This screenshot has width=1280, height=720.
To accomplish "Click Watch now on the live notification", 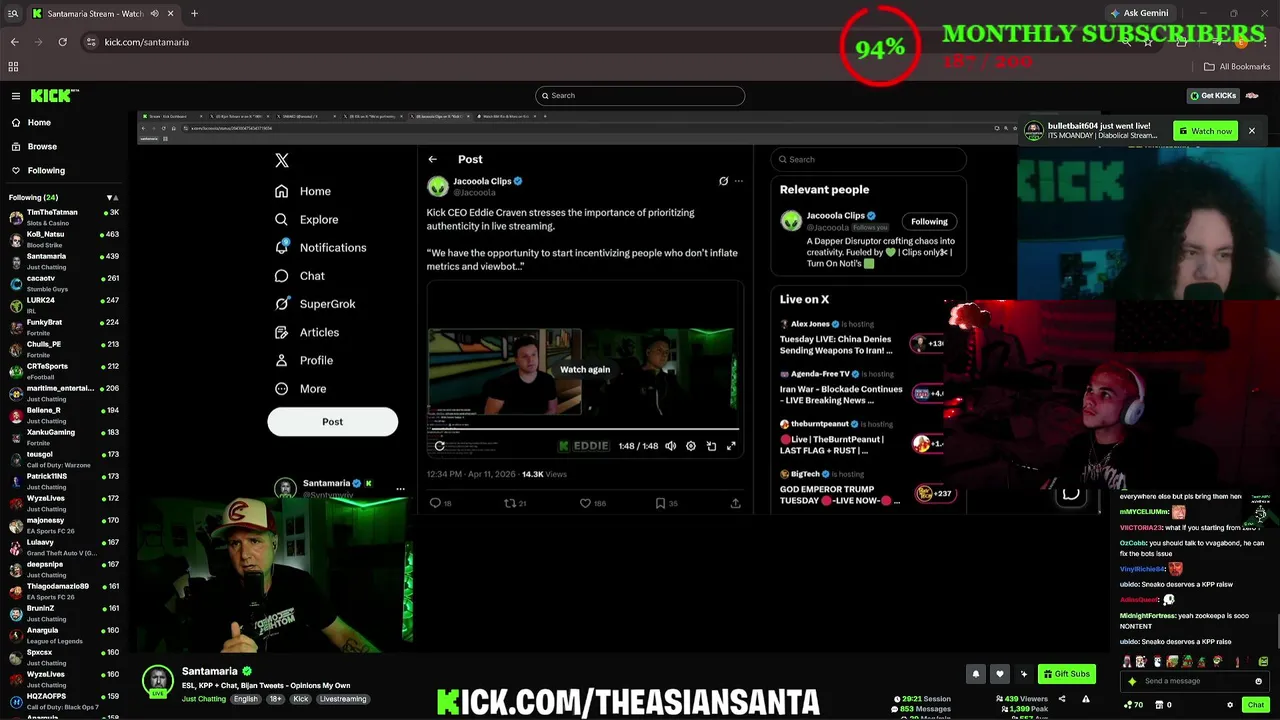I will tap(1205, 131).
